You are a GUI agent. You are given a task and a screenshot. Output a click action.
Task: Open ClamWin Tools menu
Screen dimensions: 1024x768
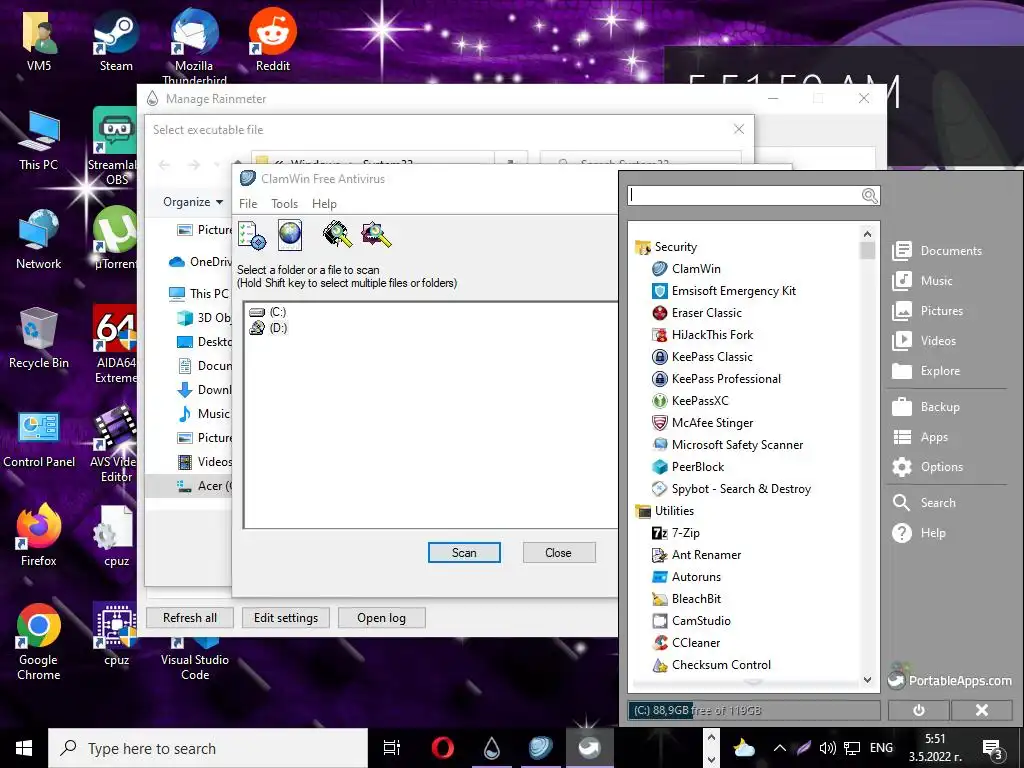[285, 204]
